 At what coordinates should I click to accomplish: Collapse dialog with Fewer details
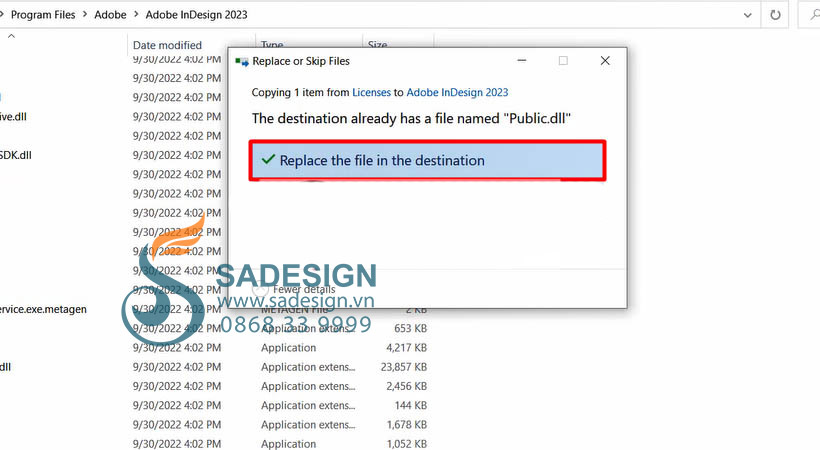point(294,289)
